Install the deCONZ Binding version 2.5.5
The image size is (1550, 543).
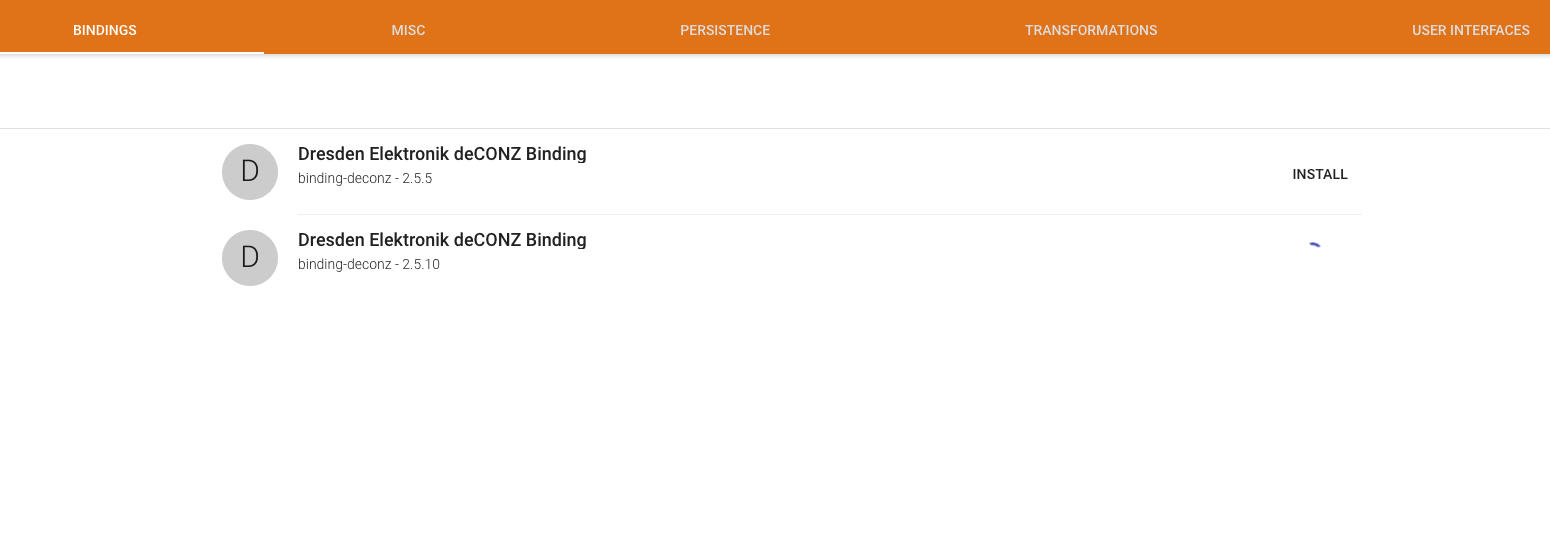(1319, 174)
